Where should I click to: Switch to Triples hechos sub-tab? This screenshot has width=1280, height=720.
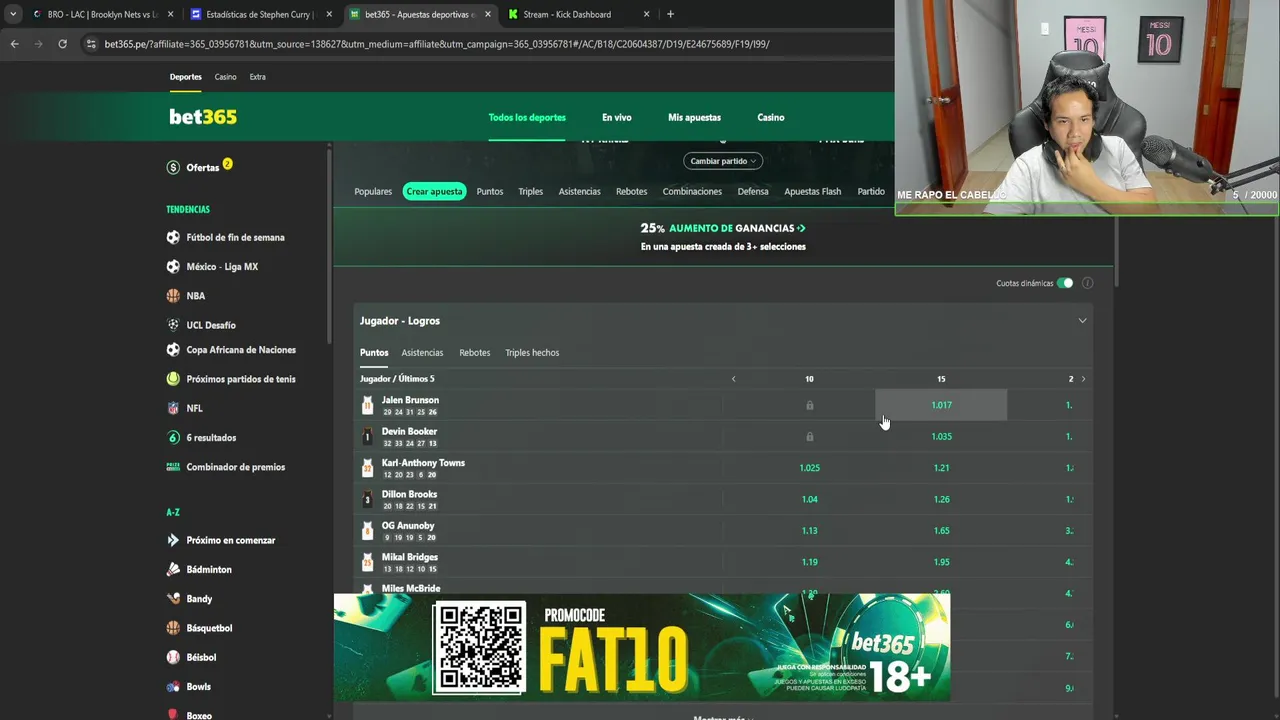(x=532, y=353)
